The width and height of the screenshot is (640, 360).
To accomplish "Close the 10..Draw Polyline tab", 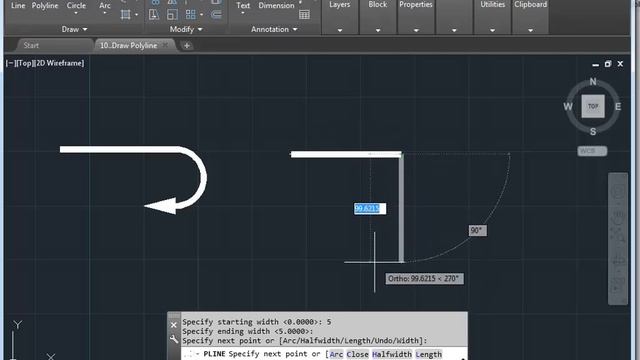I will [165, 45].
